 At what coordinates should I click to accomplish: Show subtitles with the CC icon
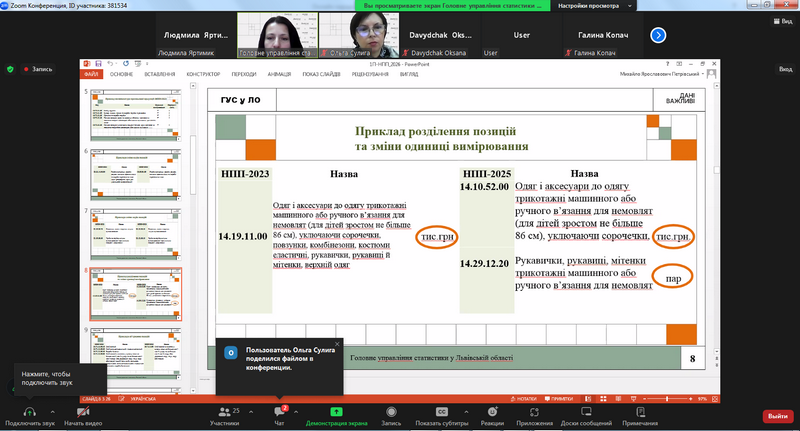coord(441,411)
